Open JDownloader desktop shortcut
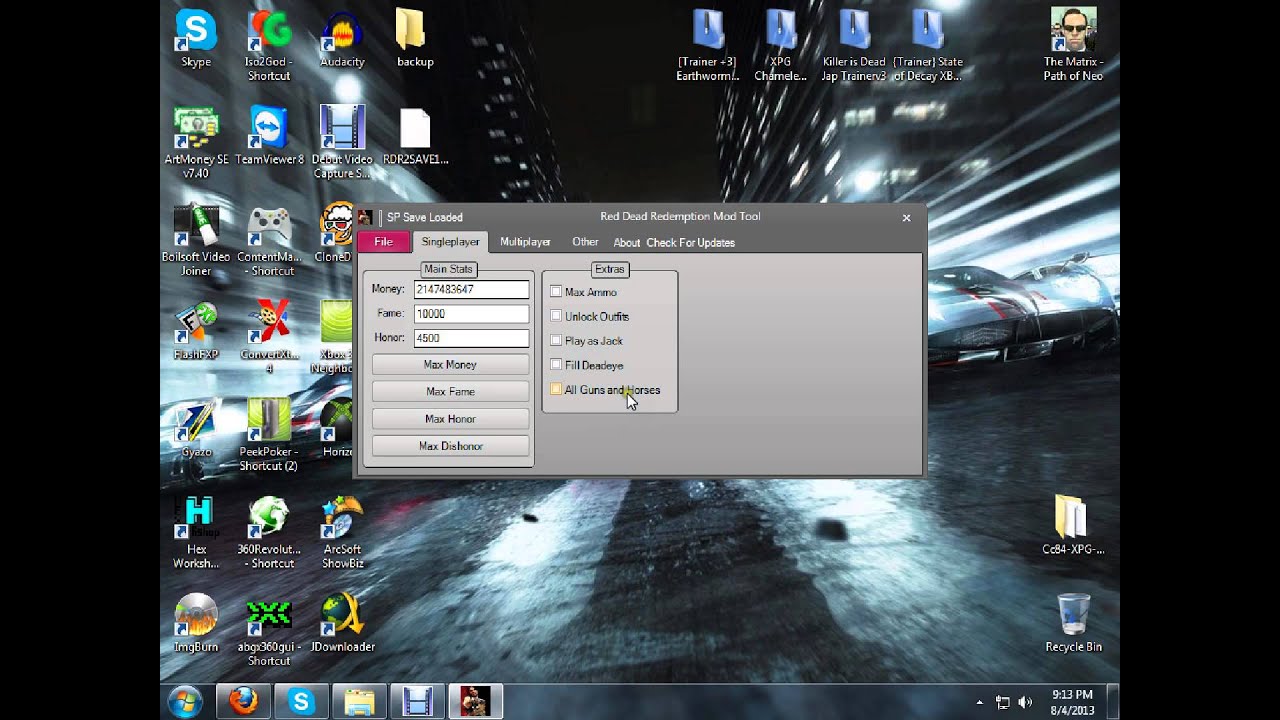The height and width of the screenshot is (720, 1280). pos(342,624)
